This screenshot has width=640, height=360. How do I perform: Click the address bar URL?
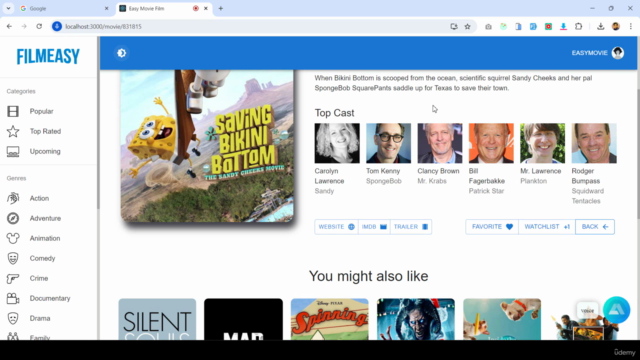pyautogui.click(x=103, y=27)
